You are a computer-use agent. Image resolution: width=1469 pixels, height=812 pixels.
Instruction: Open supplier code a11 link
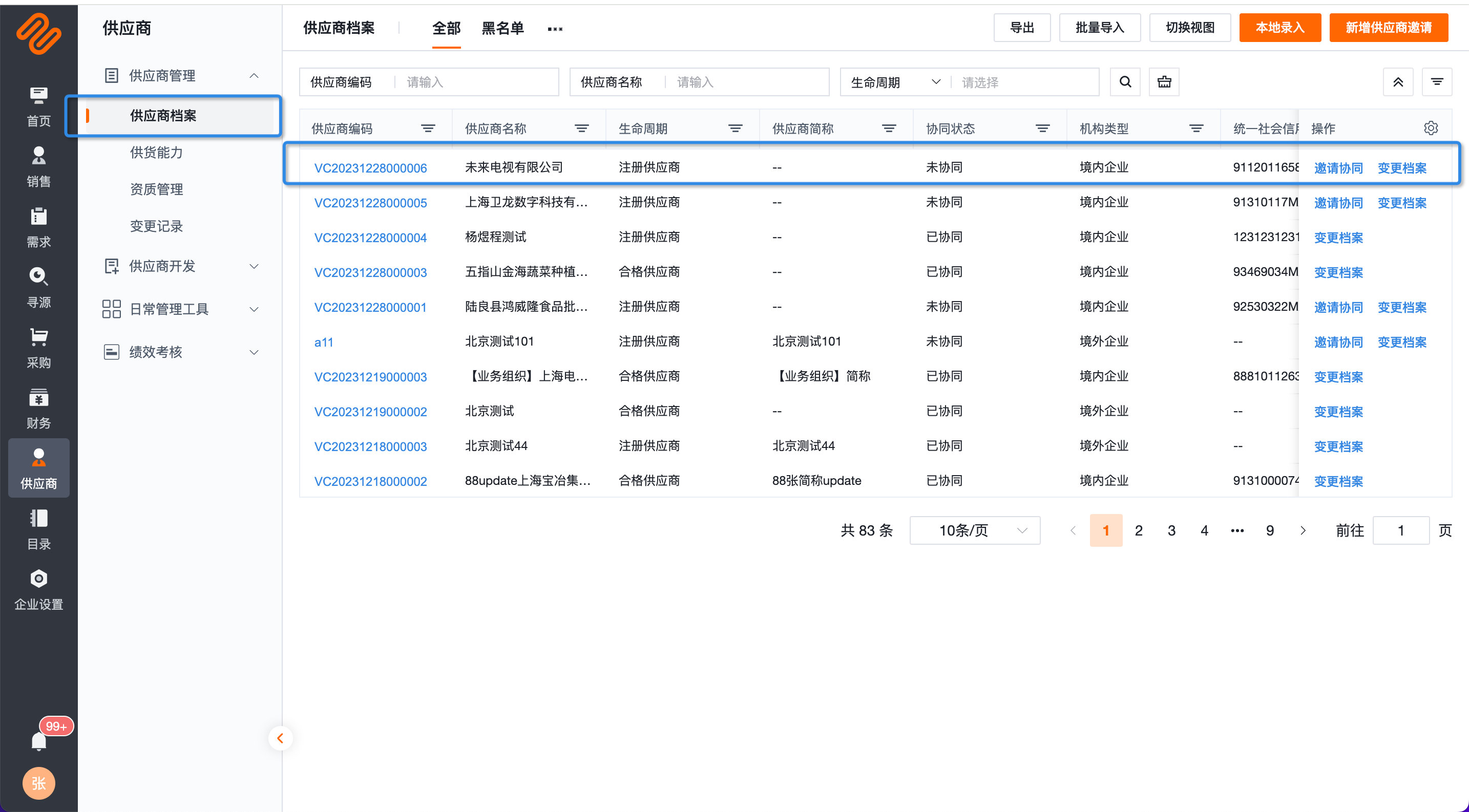tap(323, 342)
